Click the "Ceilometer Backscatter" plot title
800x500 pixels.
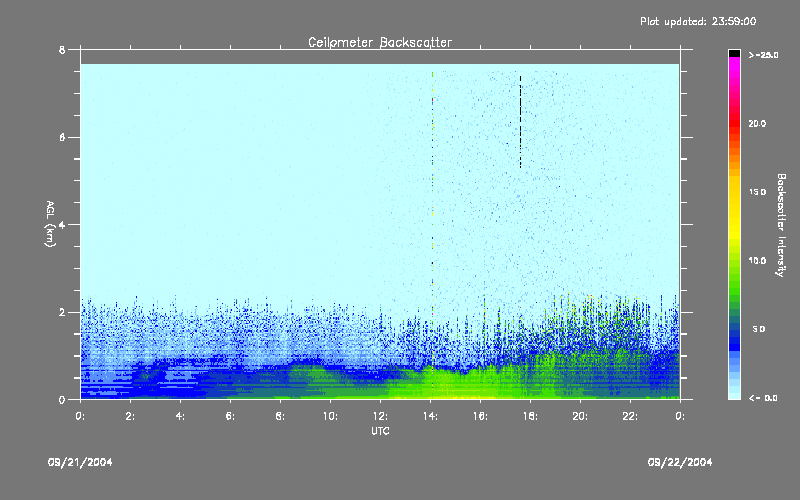pyautogui.click(x=380, y=42)
